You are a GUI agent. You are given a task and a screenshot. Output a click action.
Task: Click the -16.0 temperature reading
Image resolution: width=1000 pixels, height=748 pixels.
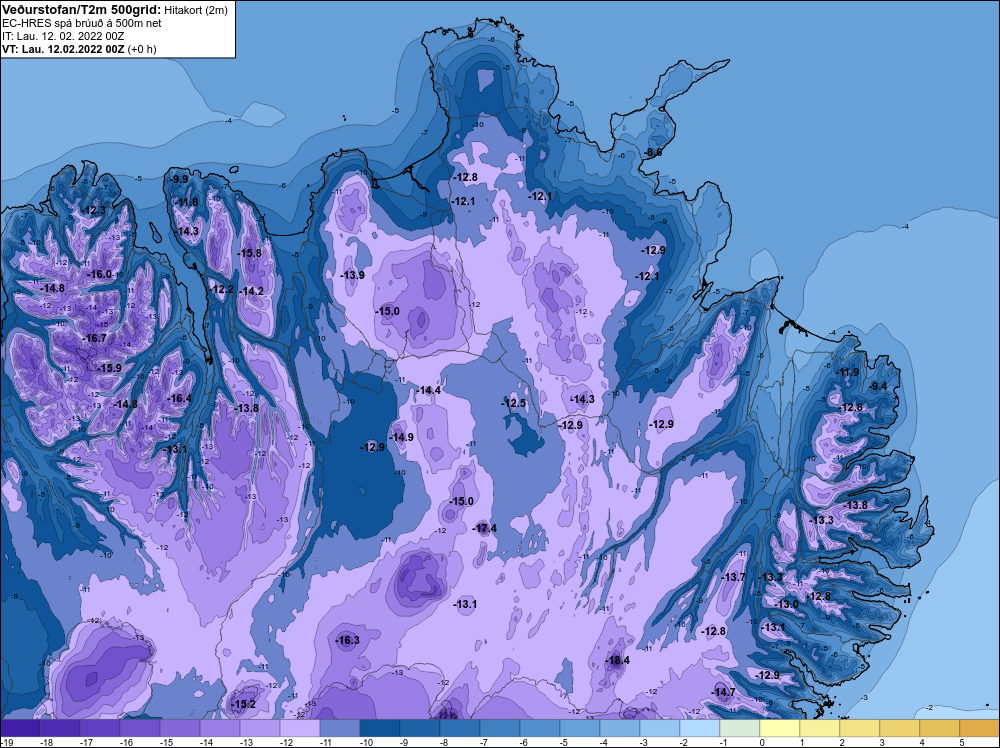click(x=99, y=274)
